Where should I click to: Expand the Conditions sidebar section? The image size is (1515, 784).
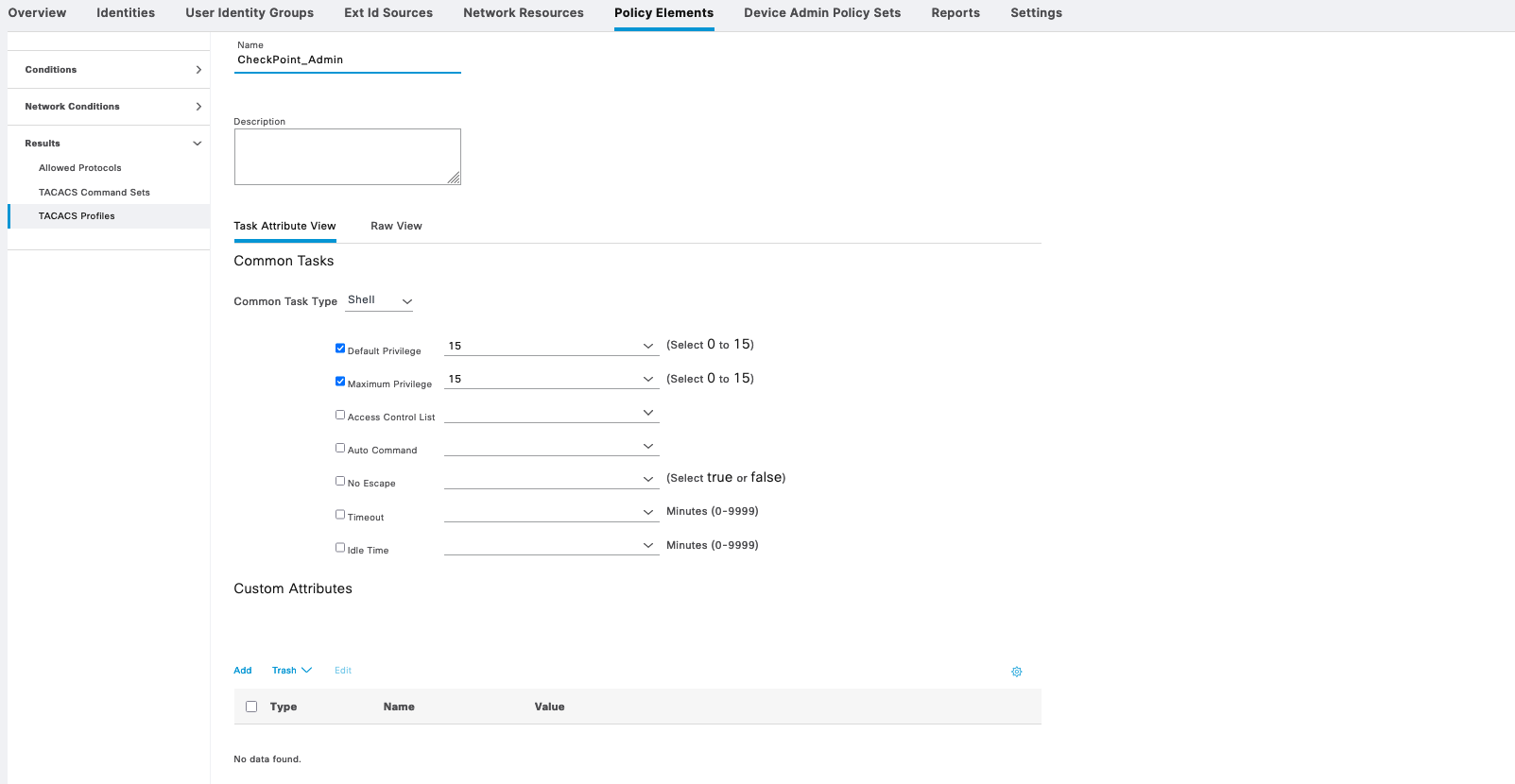[x=109, y=70]
